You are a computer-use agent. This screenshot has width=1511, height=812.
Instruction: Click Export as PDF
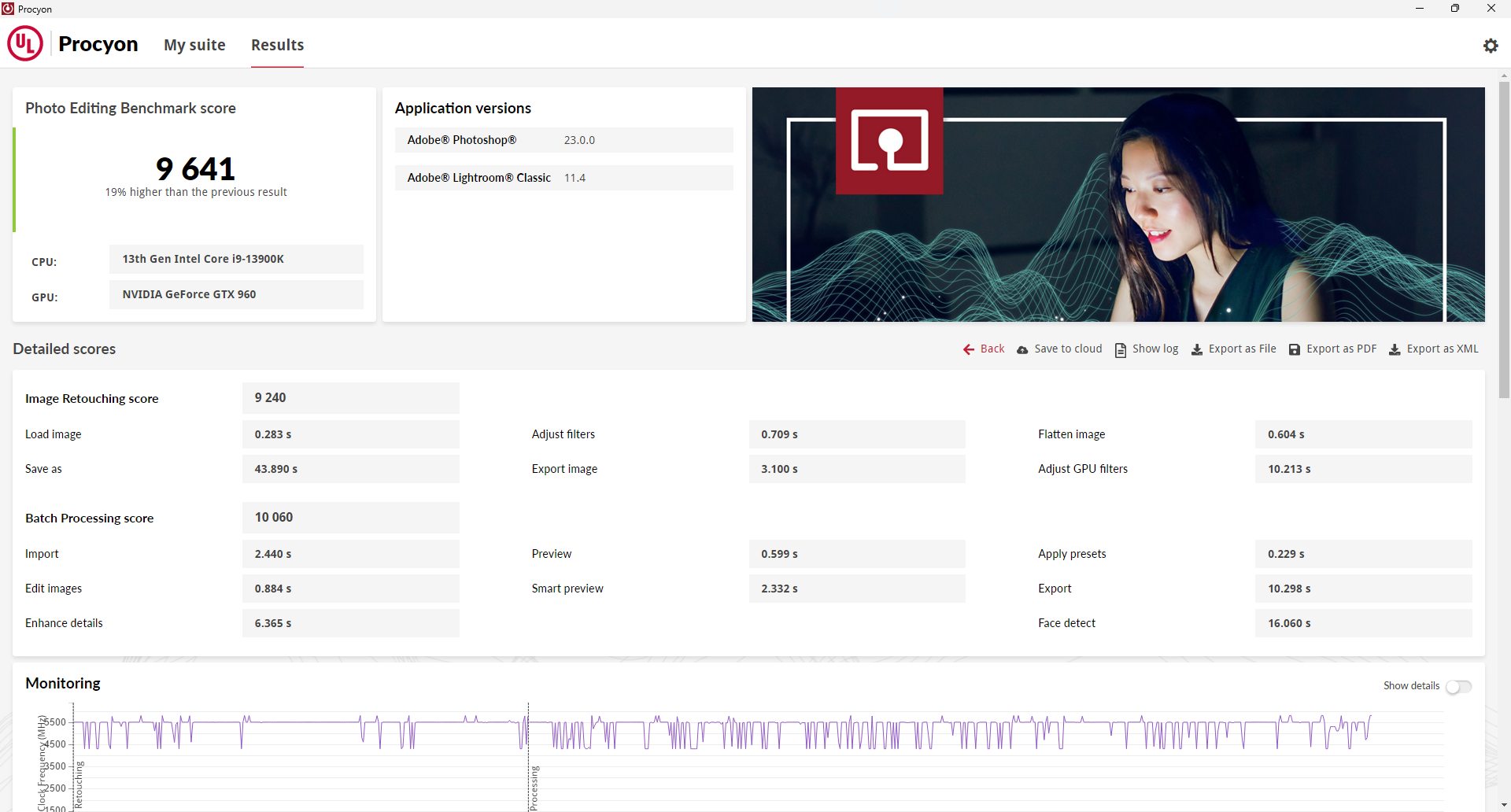[x=1342, y=349]
